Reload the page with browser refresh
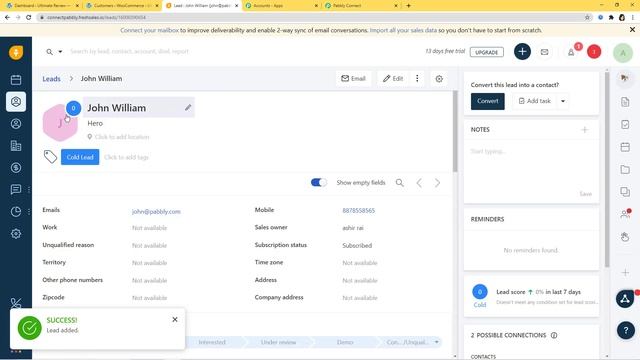Image resolution: width=640 pixels, height=360 pixels. tap(29, 18)
